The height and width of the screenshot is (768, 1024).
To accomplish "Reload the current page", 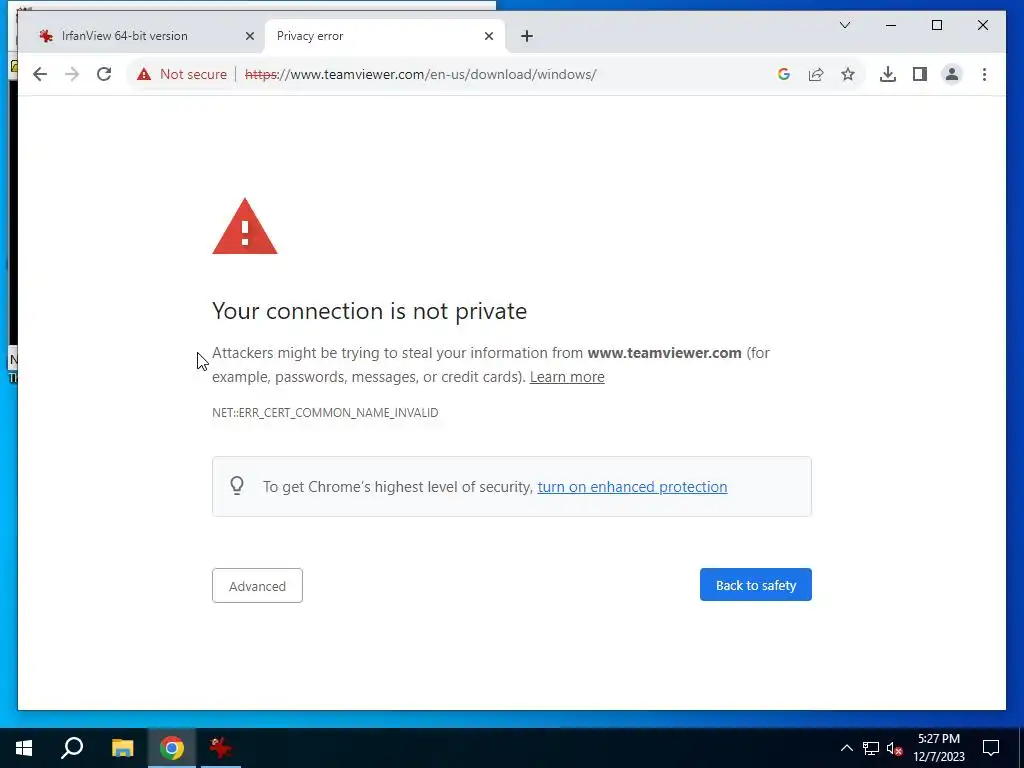I will pos(104,74).
